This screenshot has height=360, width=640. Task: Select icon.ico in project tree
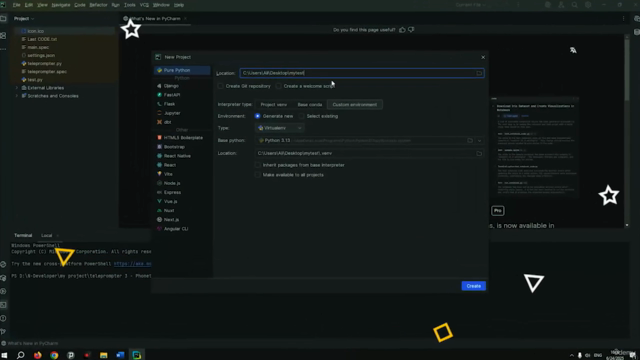point(35,31)
